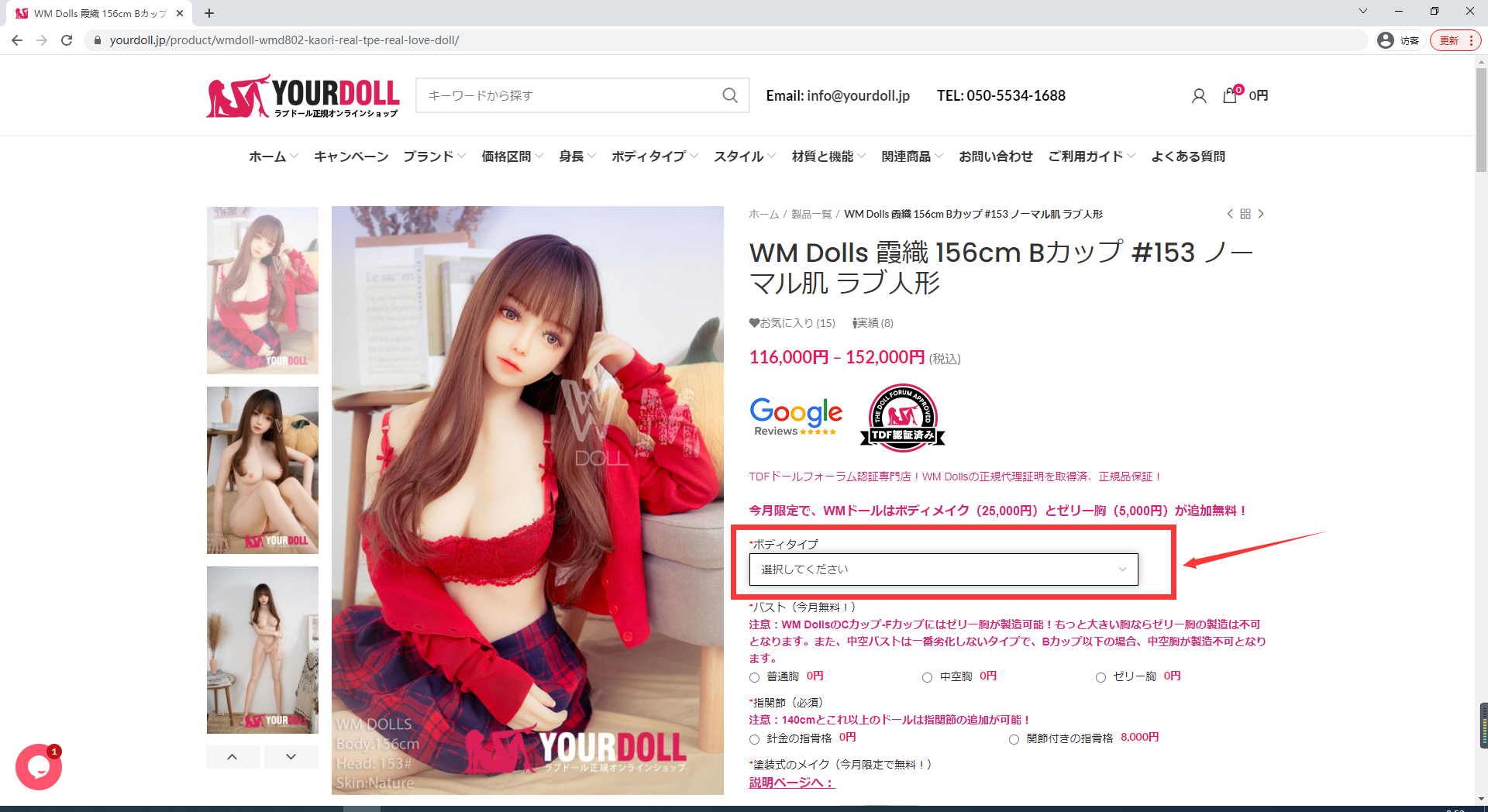Screen dimensions: 1488x812
Task: Open the キャンペーン menu item
Action: [351, 157]
